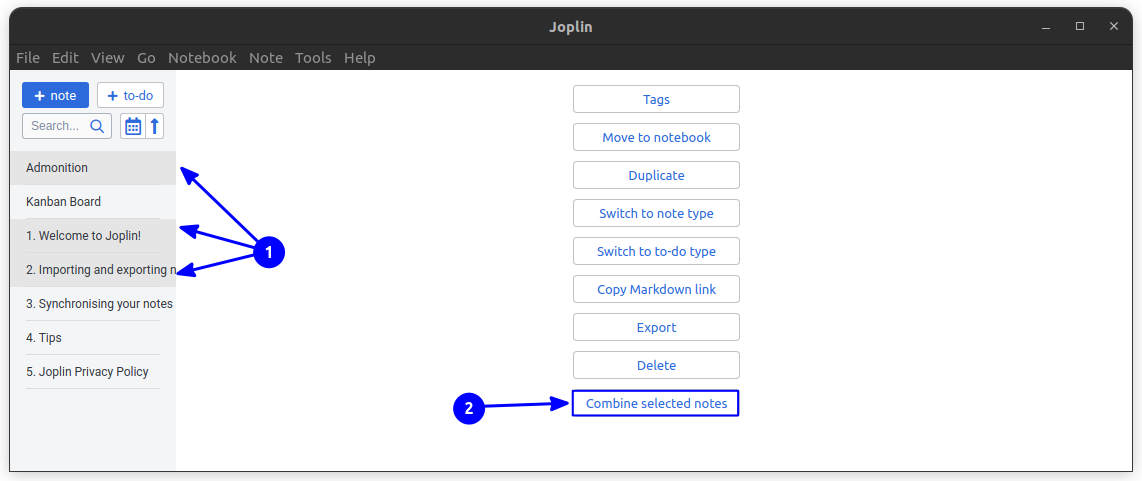Maximize the Joplin window
The height and width of the screenshot is (481, 1142).
click(1080, 26)
